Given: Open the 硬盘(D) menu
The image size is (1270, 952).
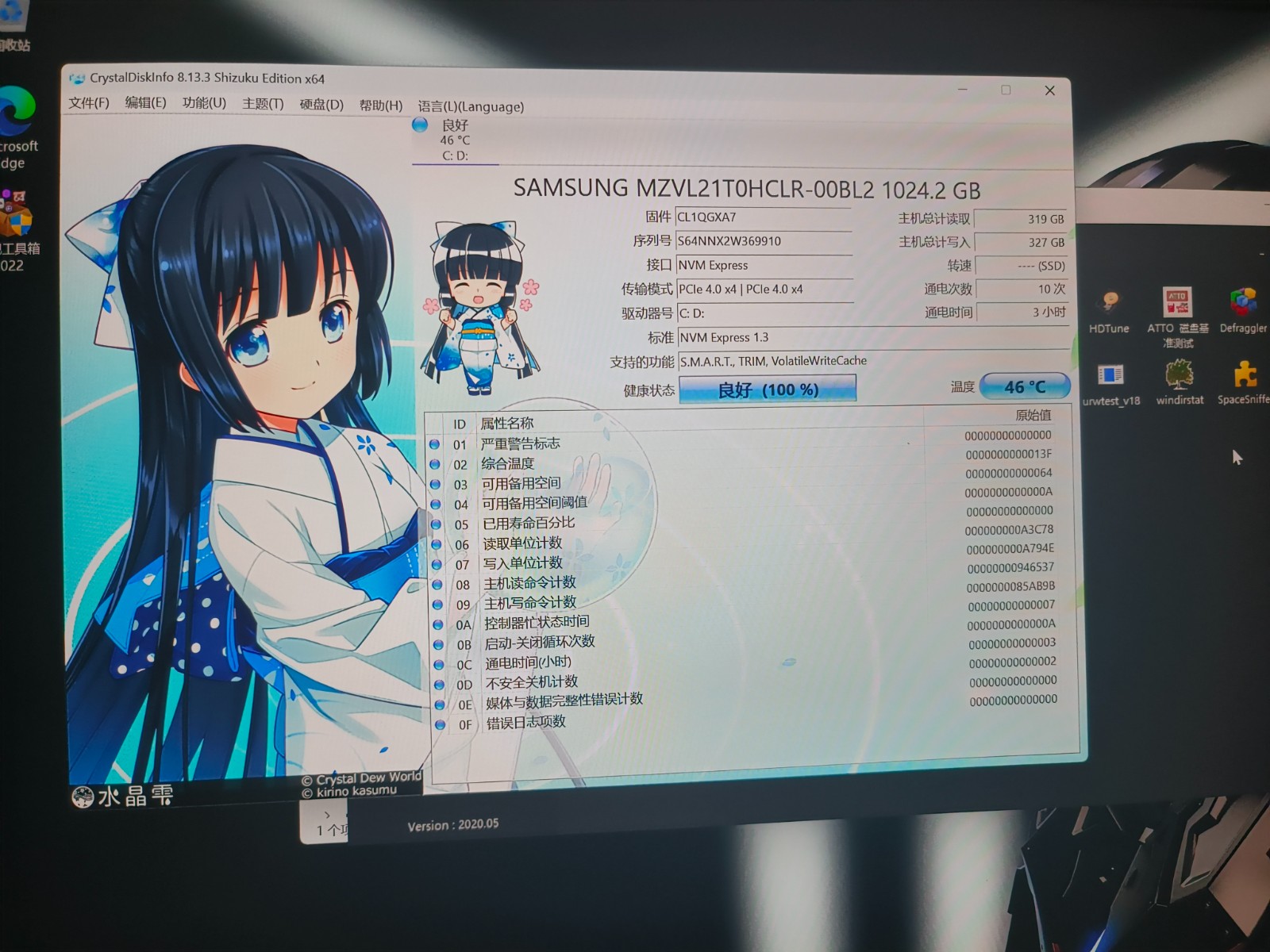Looking at the screenshot, I should click(x=321, y=105).
